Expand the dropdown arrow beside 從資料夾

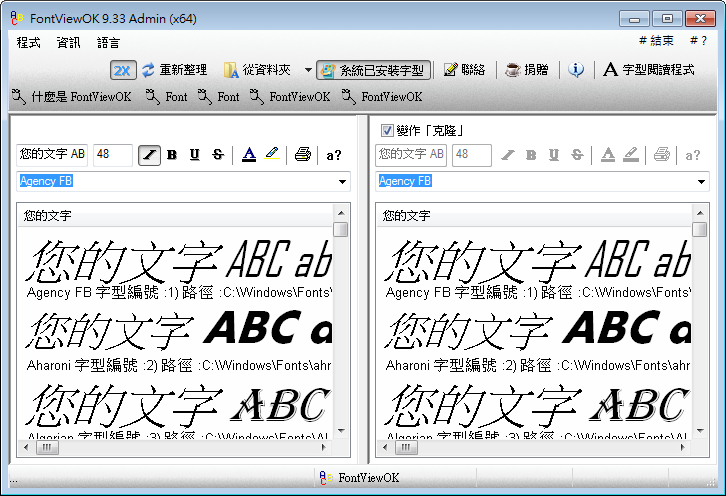308,70
